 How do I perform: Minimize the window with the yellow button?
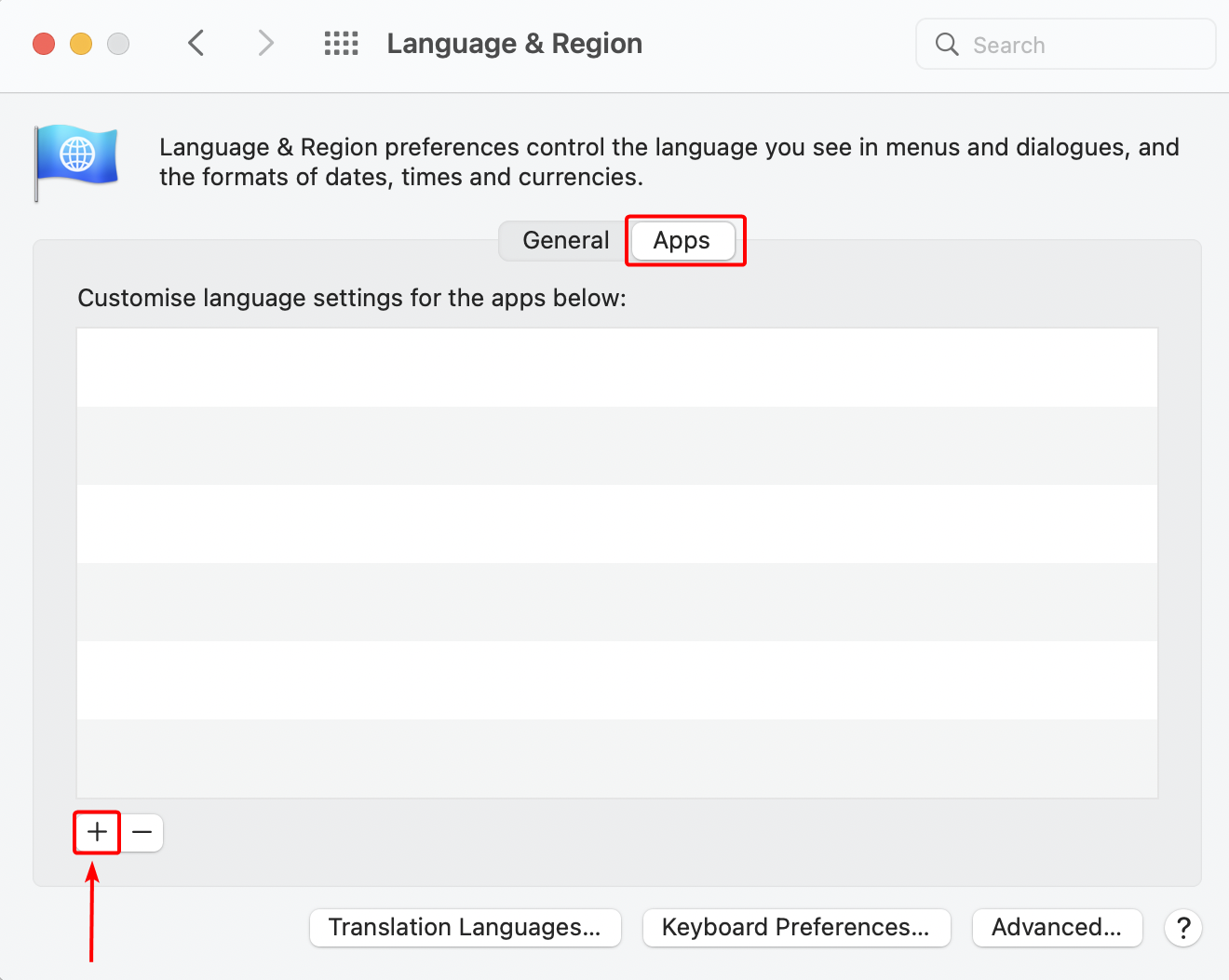click(x=81, y=44)
